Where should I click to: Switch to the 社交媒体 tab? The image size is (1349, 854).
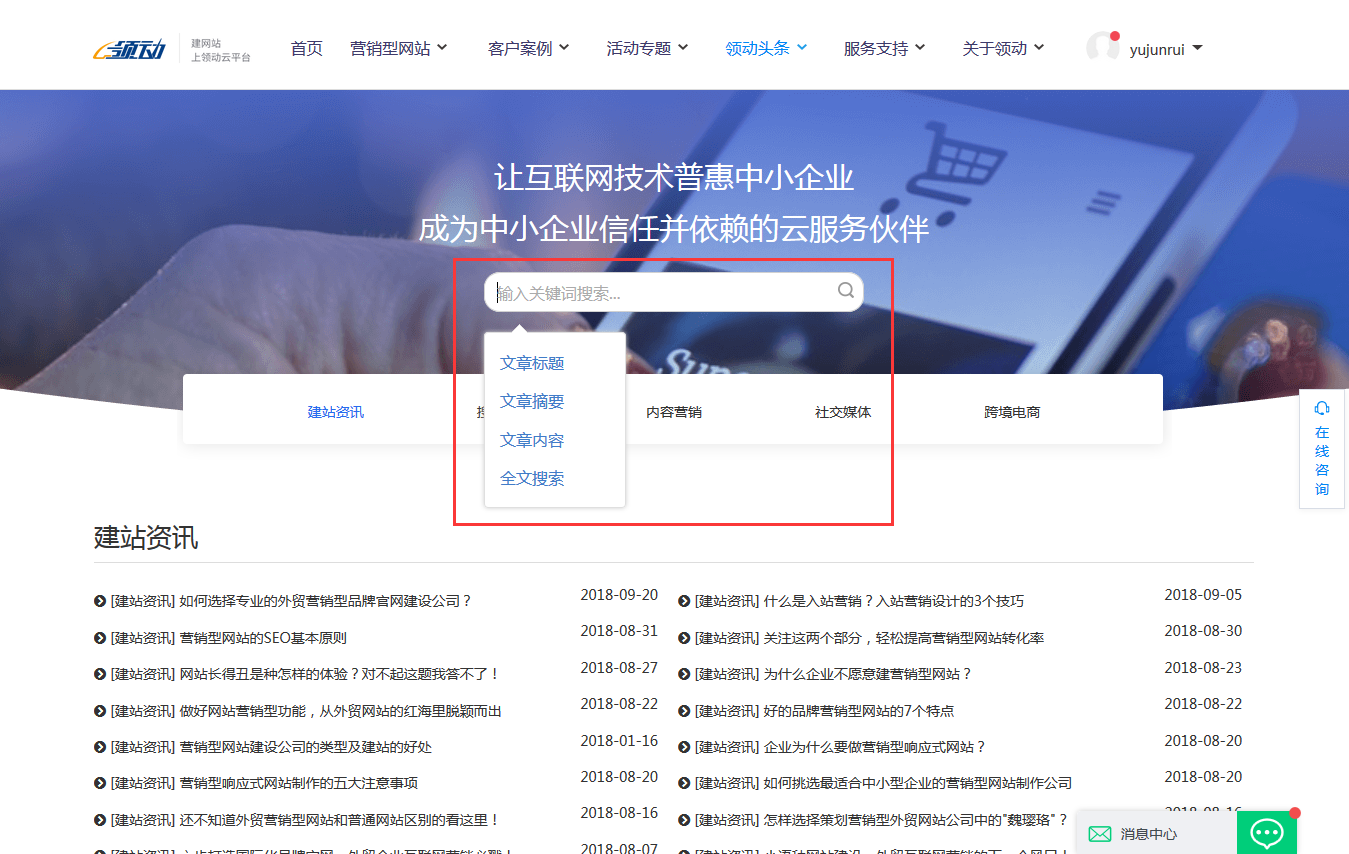pos(843,410)
